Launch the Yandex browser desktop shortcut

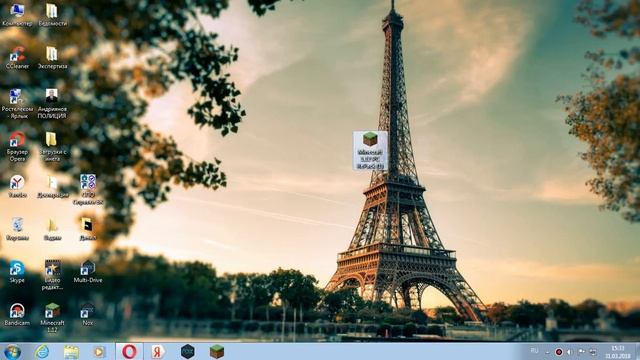17,187
